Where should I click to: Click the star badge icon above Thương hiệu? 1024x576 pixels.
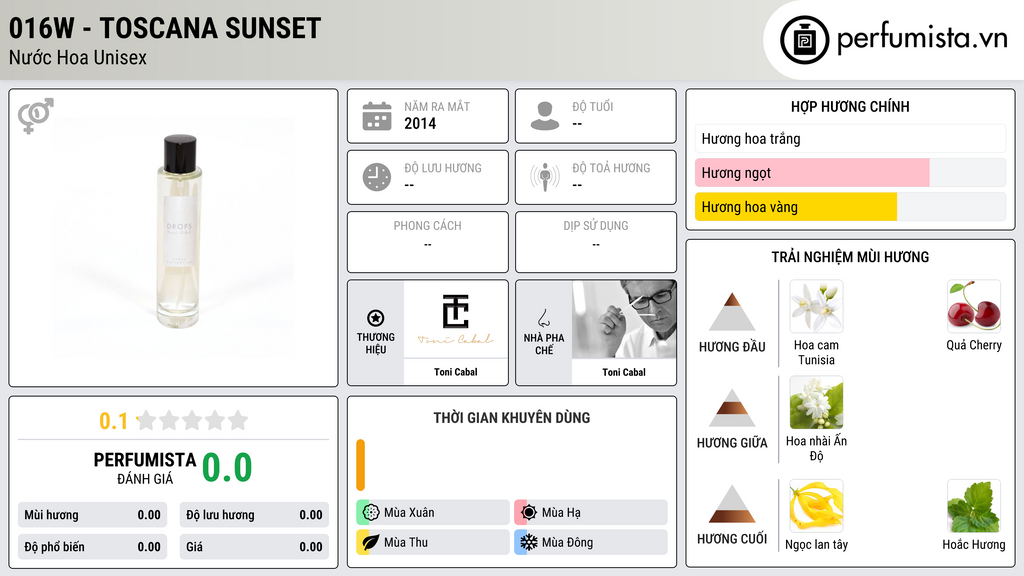point(376,318)
